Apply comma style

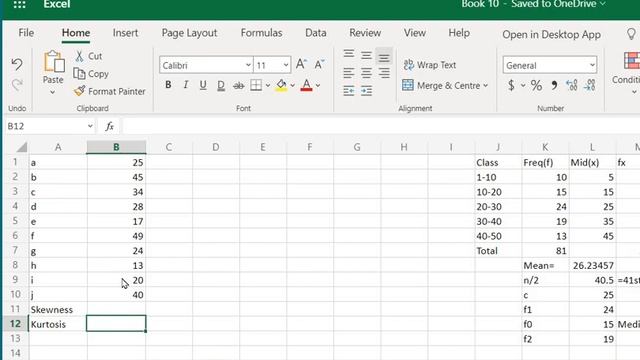point(554,85)
